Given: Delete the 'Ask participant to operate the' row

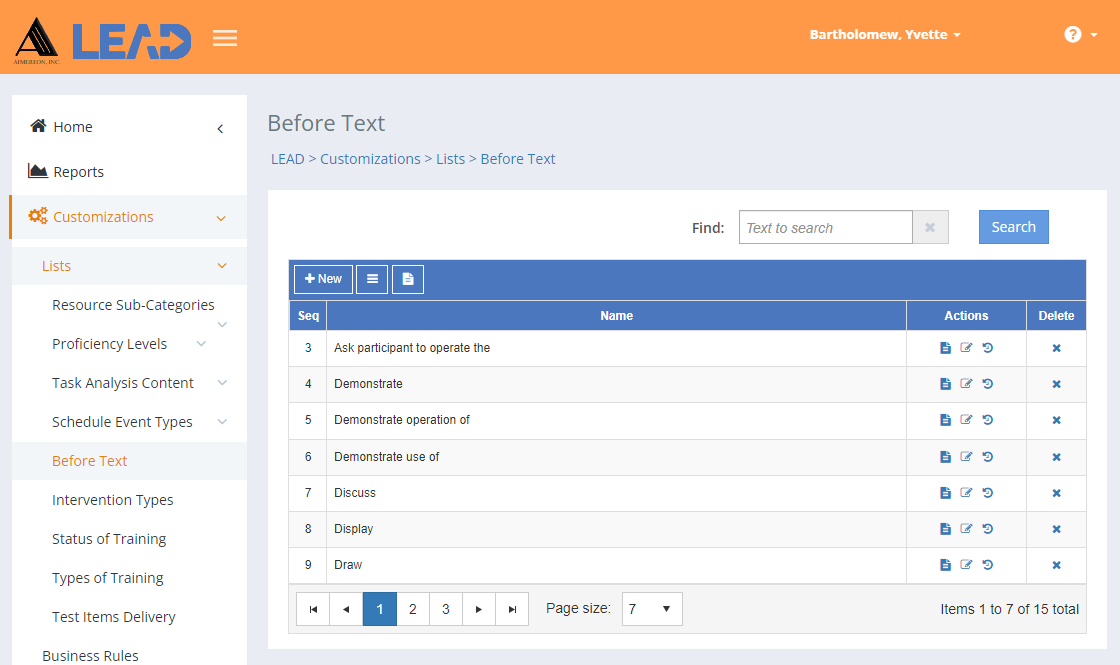Looking at the screenshot, I should coord(1056,348).
